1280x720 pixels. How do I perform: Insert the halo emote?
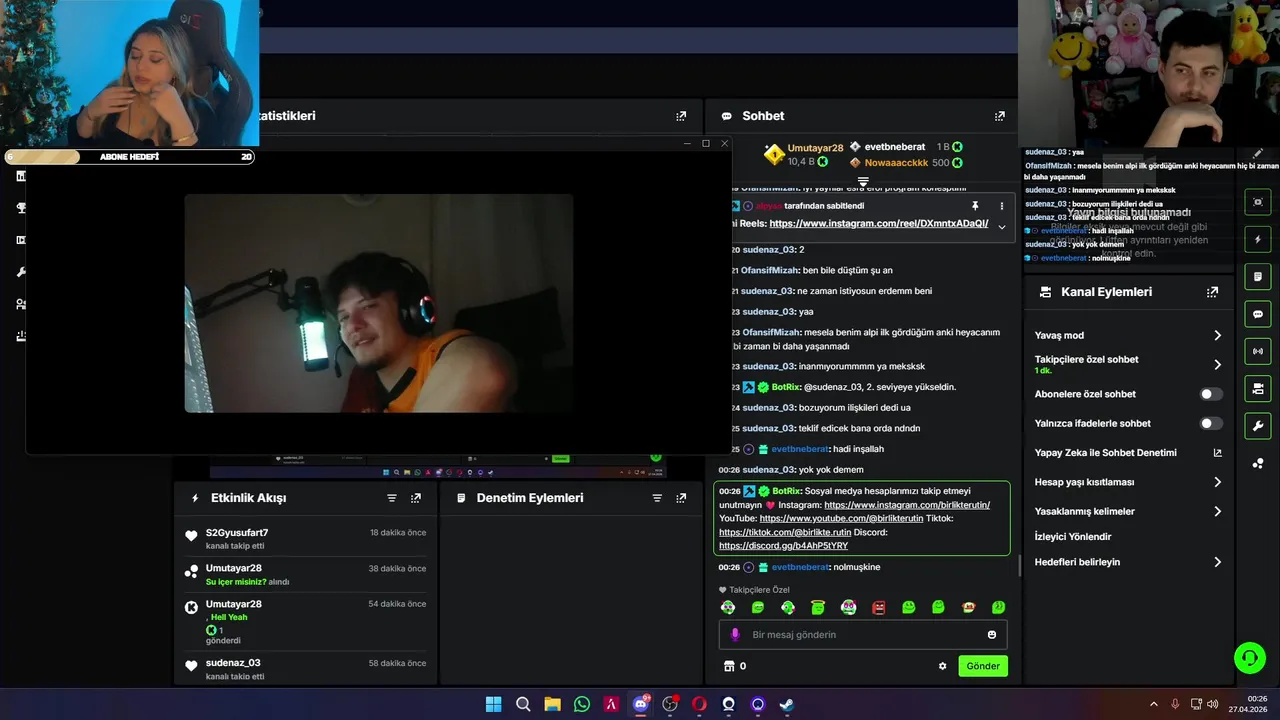(x=818, y=607)
